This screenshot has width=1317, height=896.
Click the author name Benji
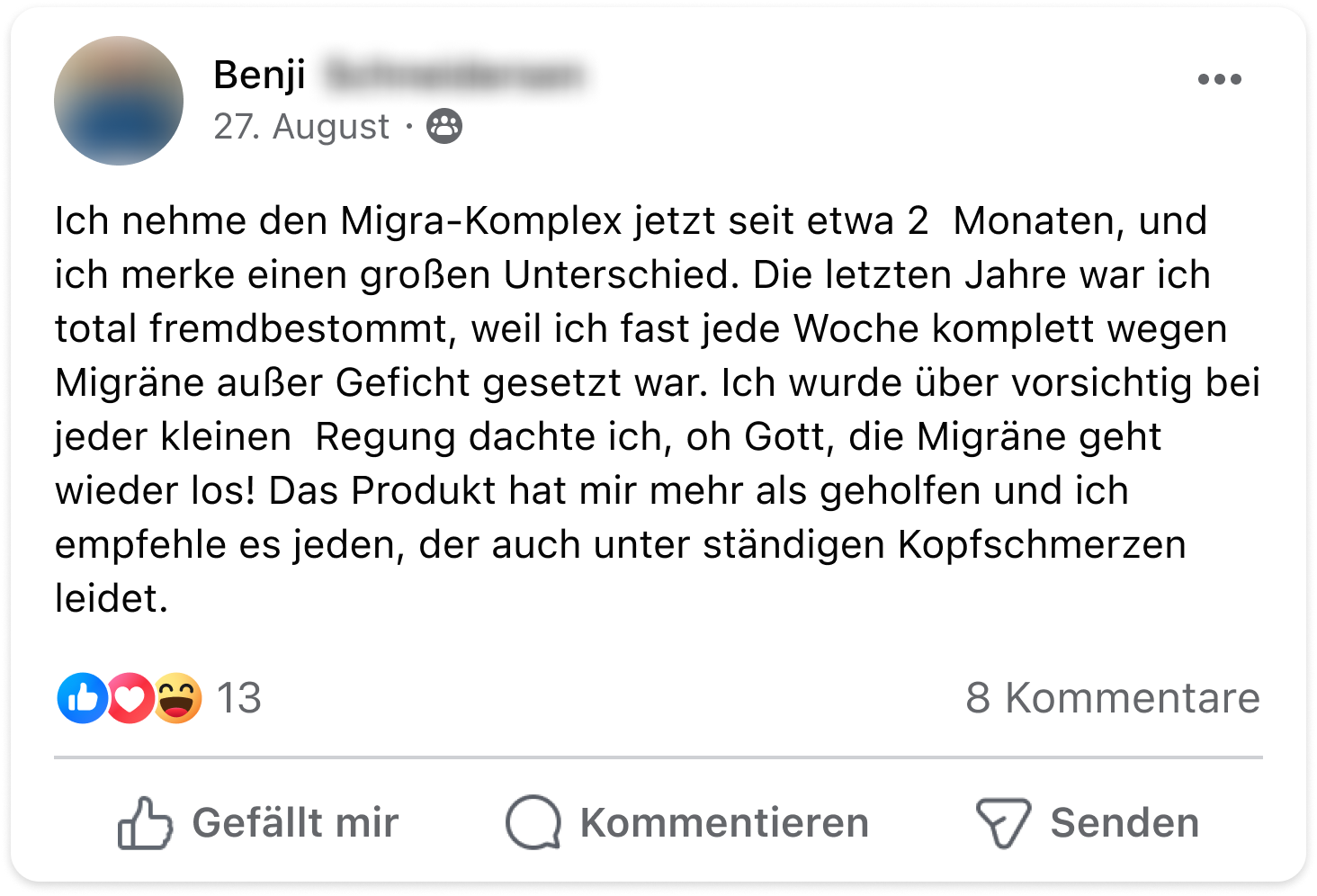[259, 75]
